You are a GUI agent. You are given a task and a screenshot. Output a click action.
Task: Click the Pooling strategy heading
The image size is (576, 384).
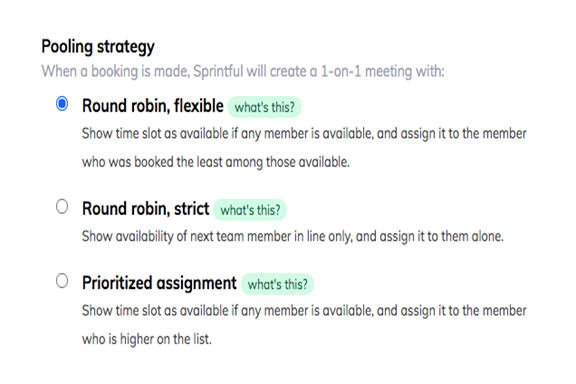pyautogui.click(x=98, y=47)
